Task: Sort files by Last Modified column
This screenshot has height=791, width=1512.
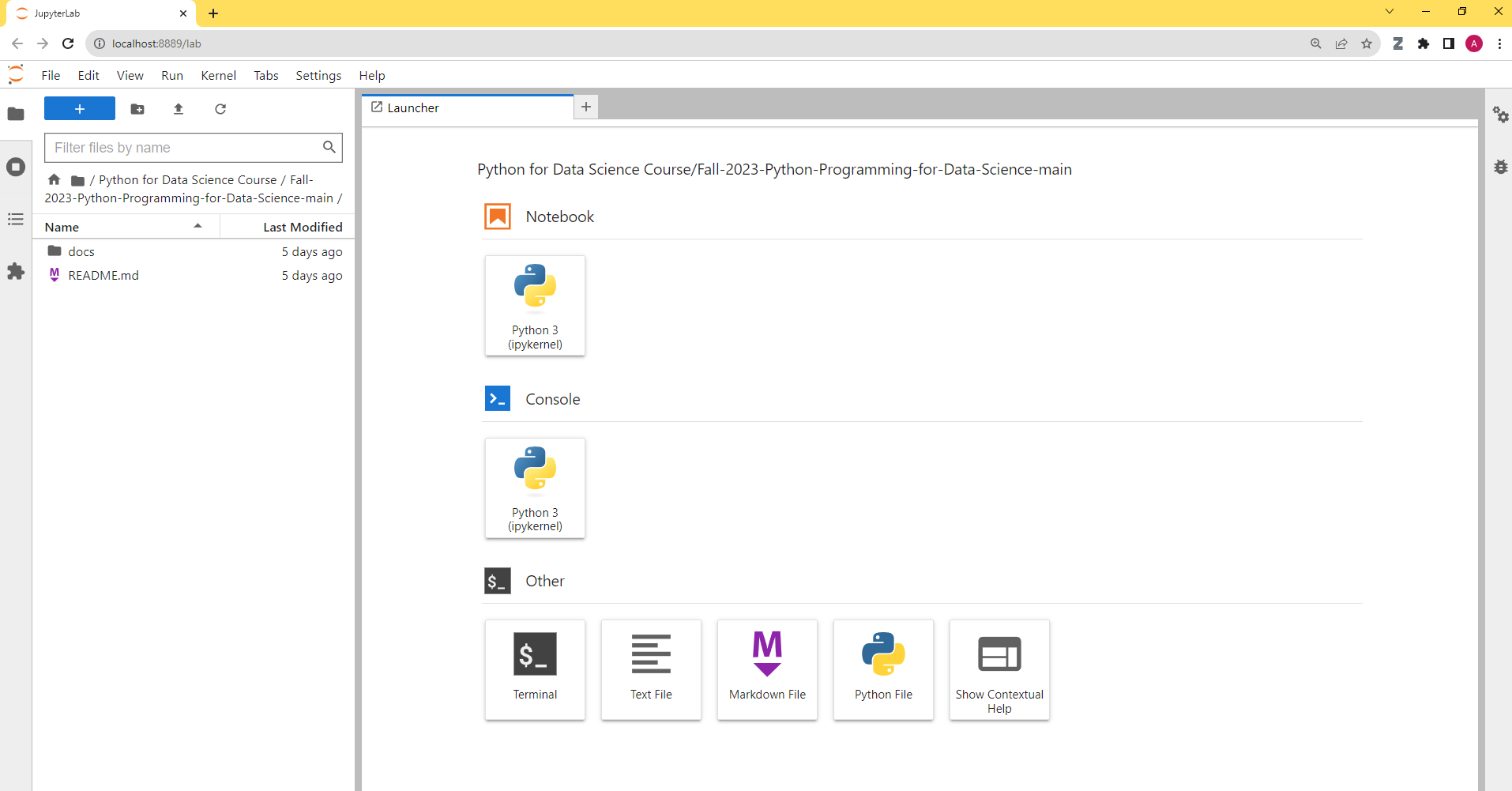Action: (288, 227)
